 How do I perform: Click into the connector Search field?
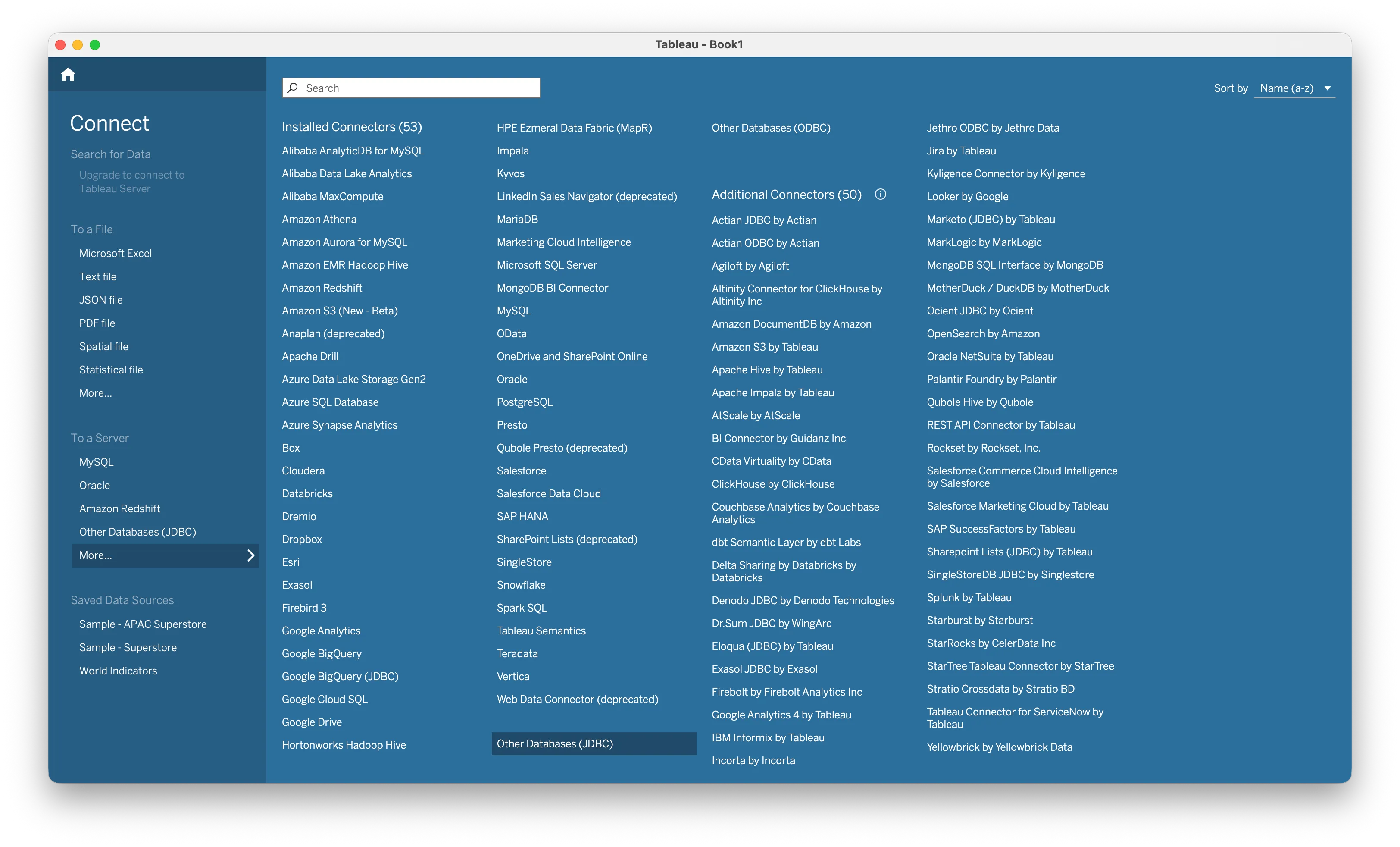pos(411,88)
